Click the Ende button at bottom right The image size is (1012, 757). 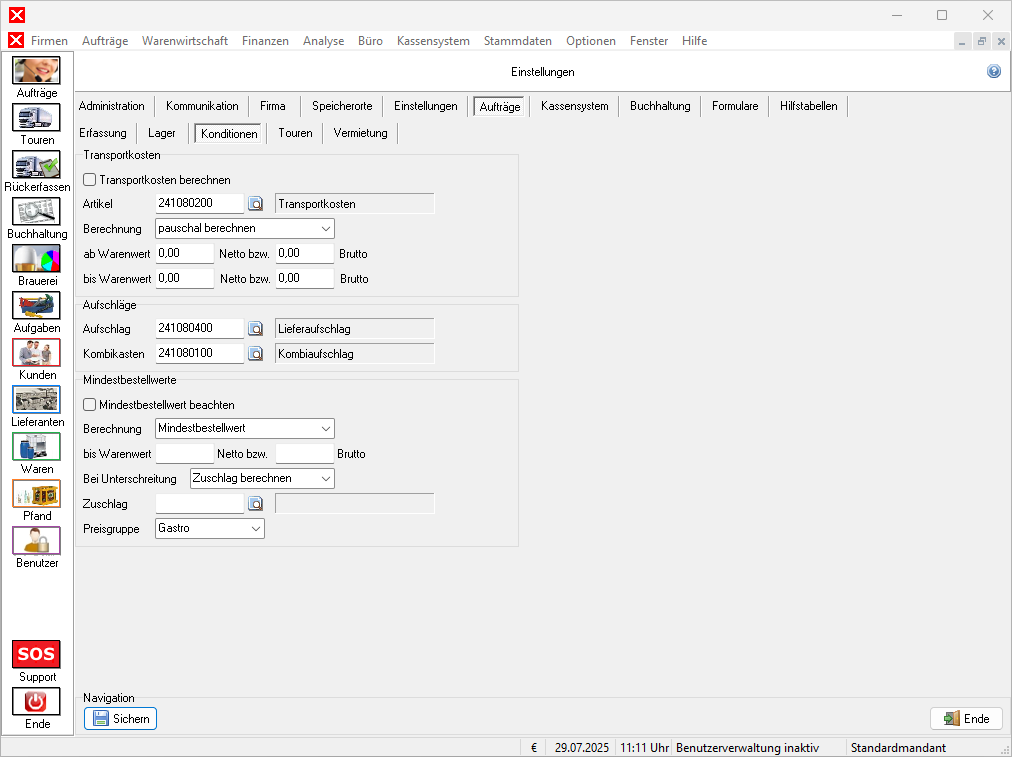tap(966, 718)
